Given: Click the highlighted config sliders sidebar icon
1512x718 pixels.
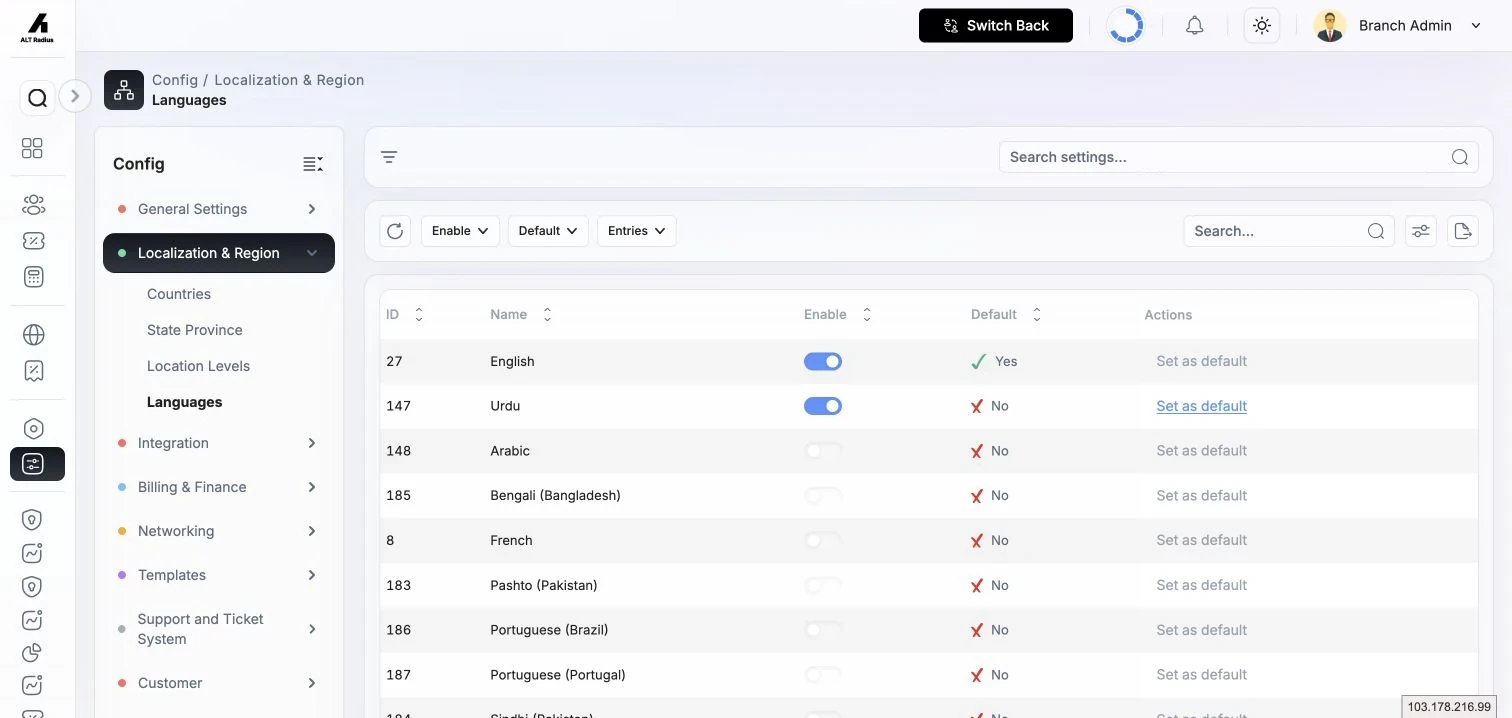Looking at the screenshot, I should (x=37, y=464).
